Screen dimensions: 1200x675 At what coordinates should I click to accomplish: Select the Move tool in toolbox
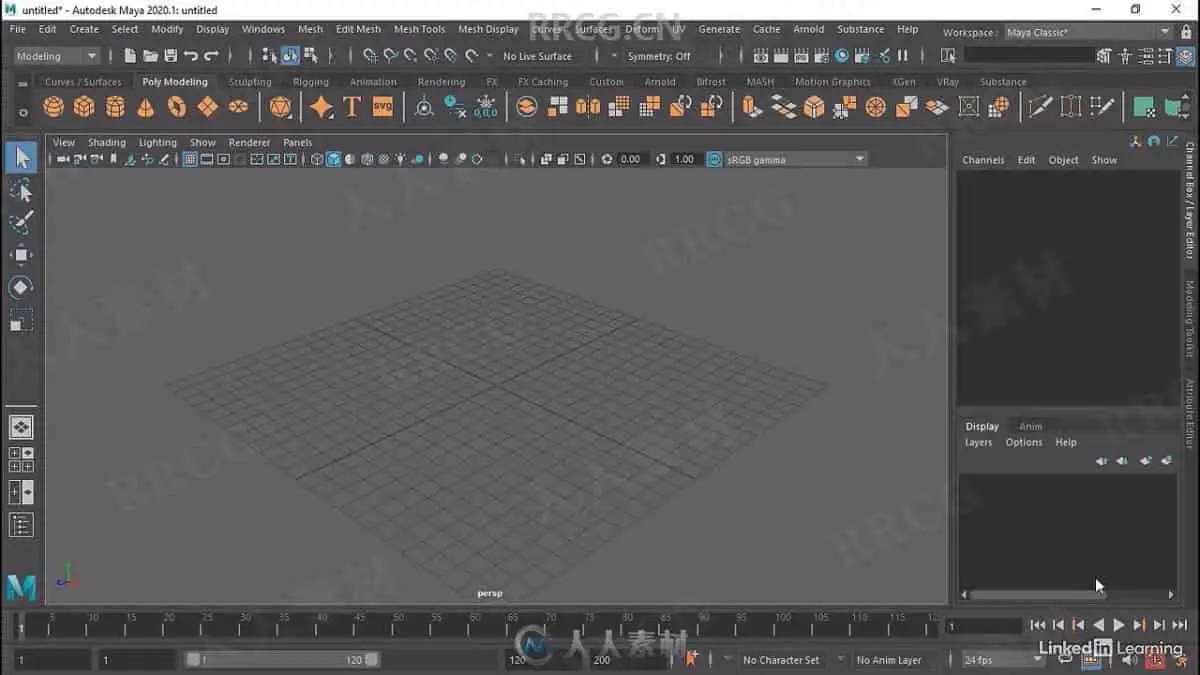[x=22, y=255]
